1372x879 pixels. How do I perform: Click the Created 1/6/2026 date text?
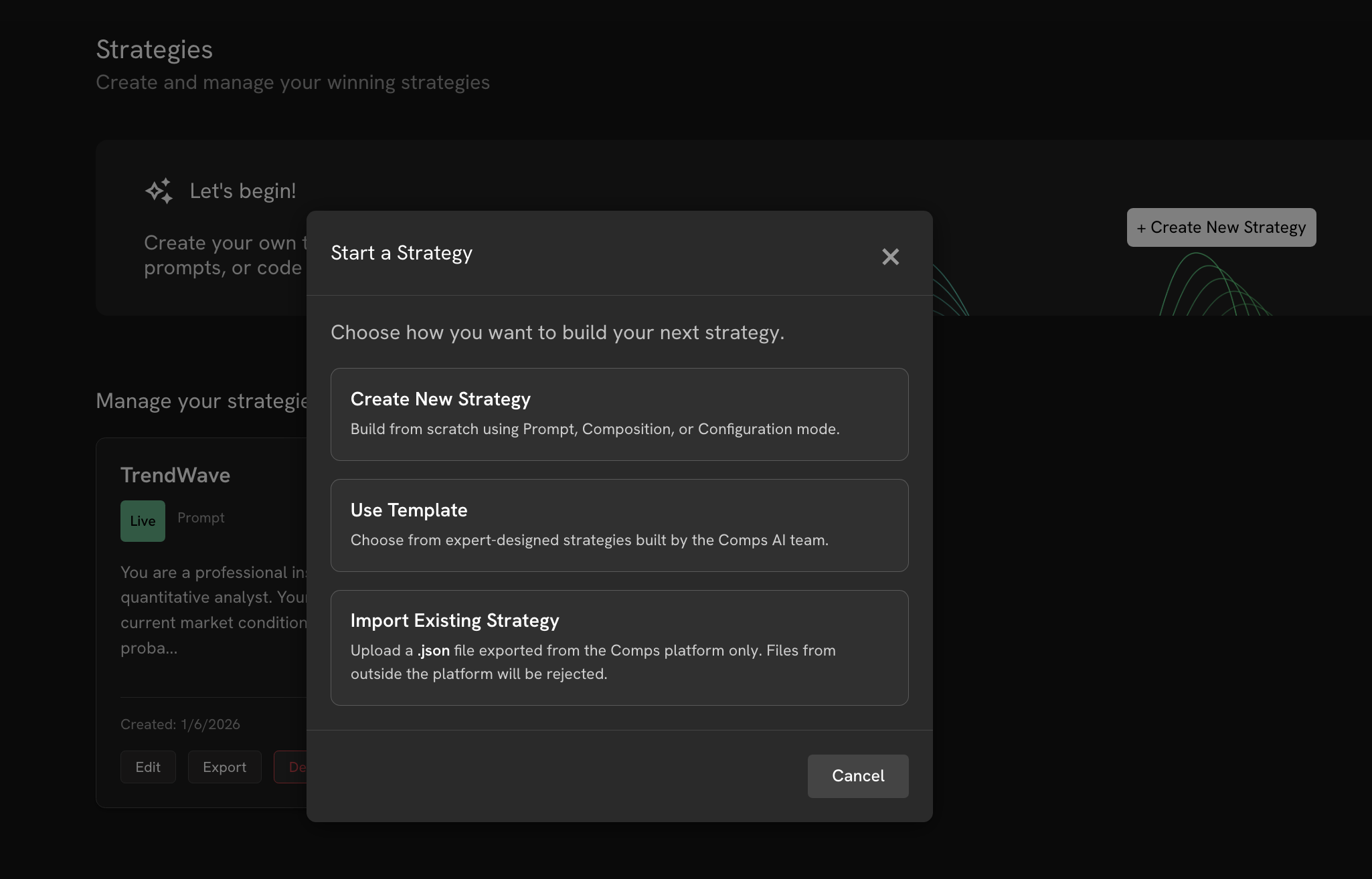[180, 724]
